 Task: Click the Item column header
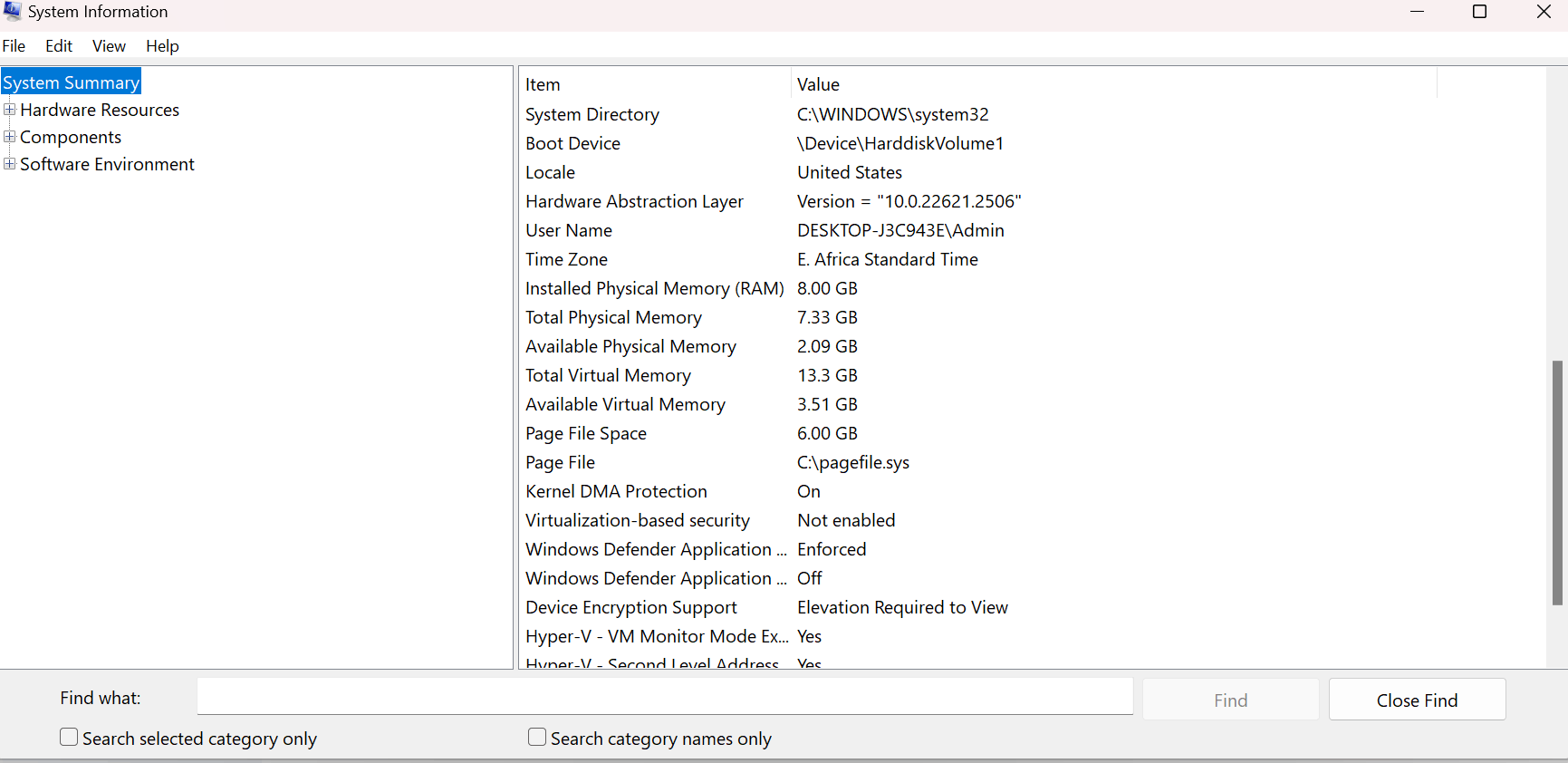654,84
